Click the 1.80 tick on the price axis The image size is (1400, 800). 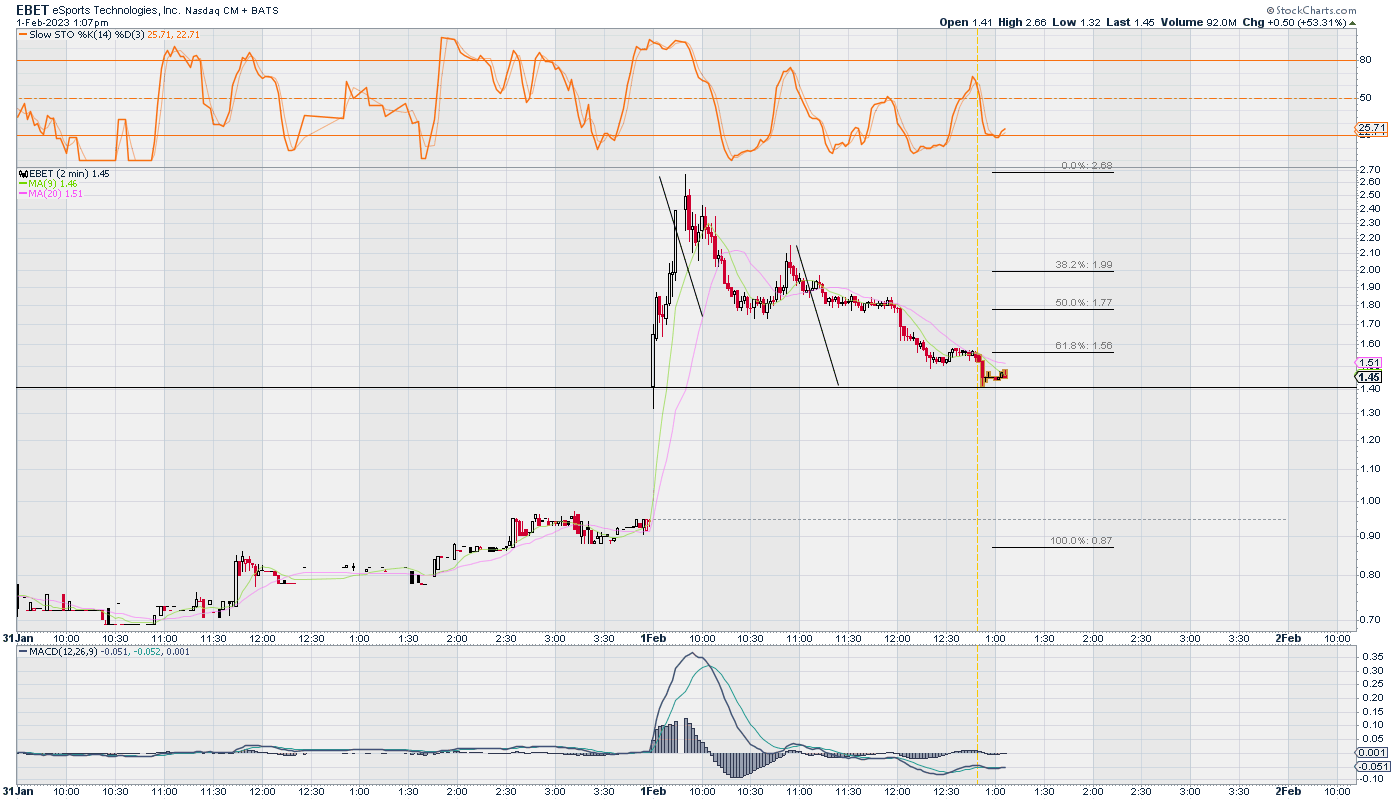[1369, 304]
